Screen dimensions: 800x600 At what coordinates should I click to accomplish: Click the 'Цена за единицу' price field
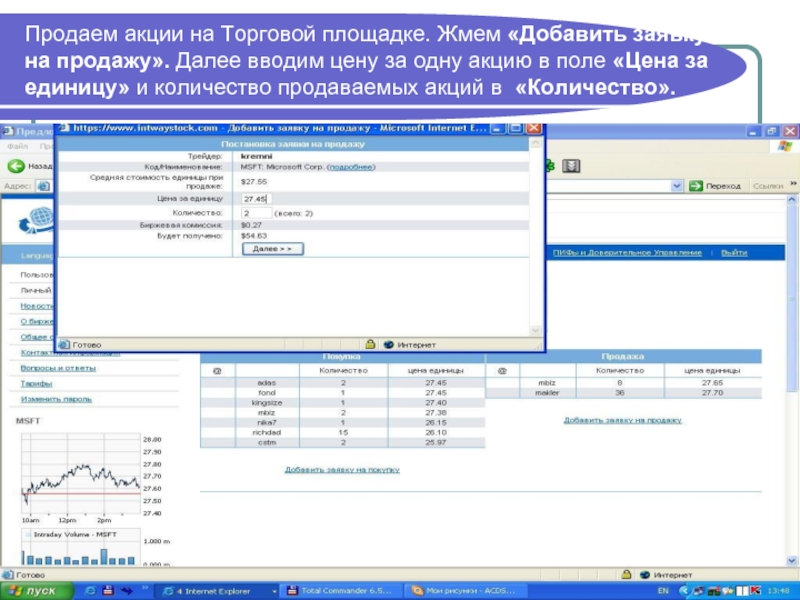point(262,199)
